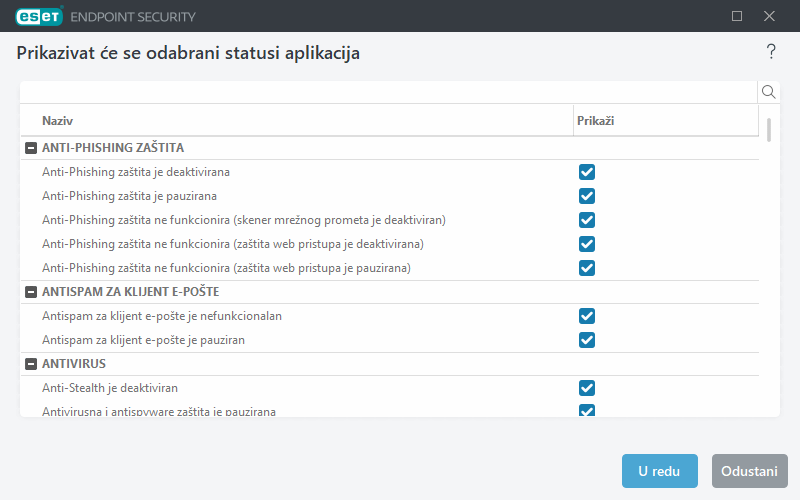Select row "Anti-Stealth je deaktiviran"
This screenshot has height=500, width=800.
pos(390,388)
